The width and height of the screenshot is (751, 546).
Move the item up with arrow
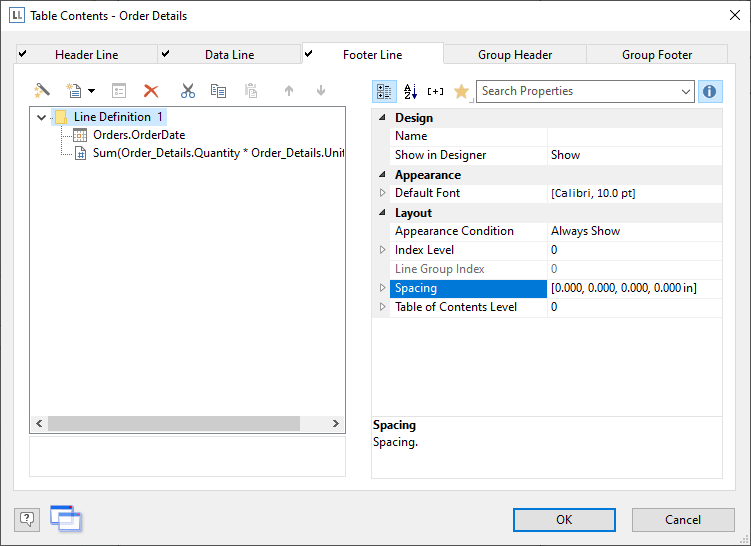(x=289, y=91)
